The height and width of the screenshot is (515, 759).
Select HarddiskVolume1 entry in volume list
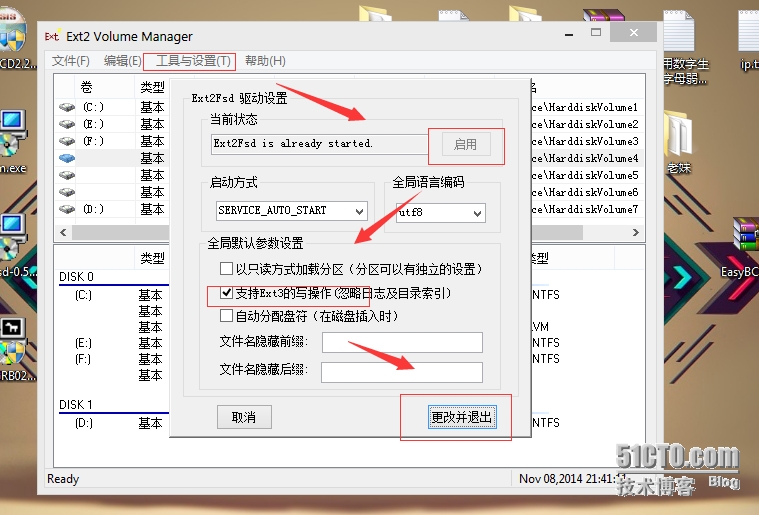(585, 107)
